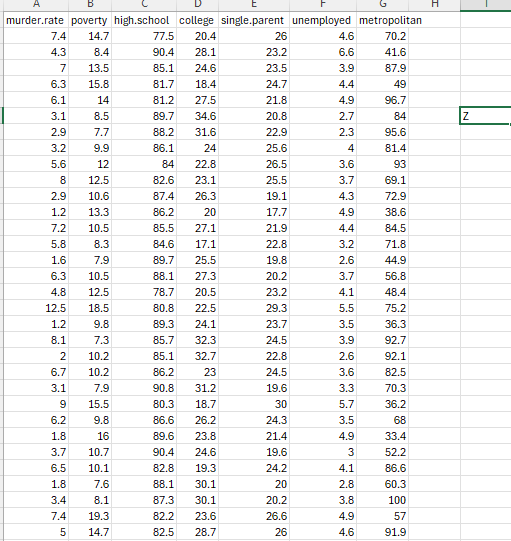The width and height of the screenshot is (511, 541).
Task: Click the cell with value 44.9
Action: pyautogui.click(x=383, y=260)
